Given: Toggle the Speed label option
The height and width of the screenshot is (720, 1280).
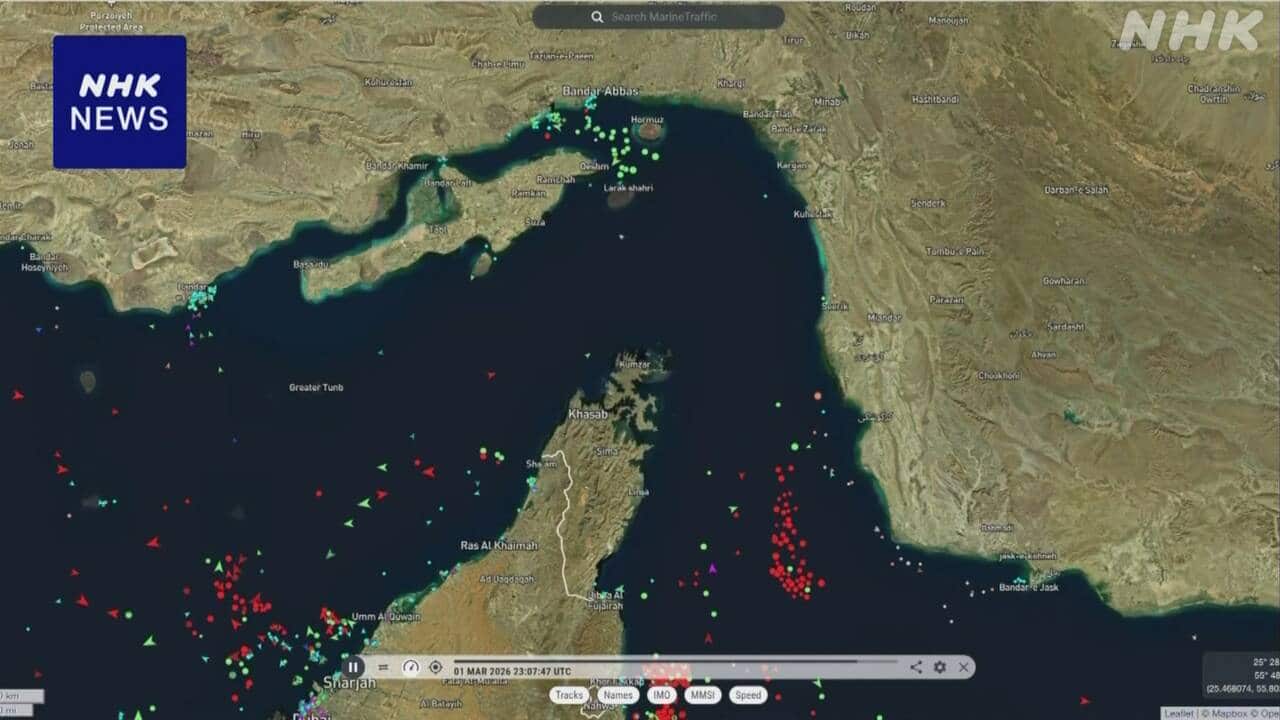Looking at the screenshot, I should [x=748, y=695].
